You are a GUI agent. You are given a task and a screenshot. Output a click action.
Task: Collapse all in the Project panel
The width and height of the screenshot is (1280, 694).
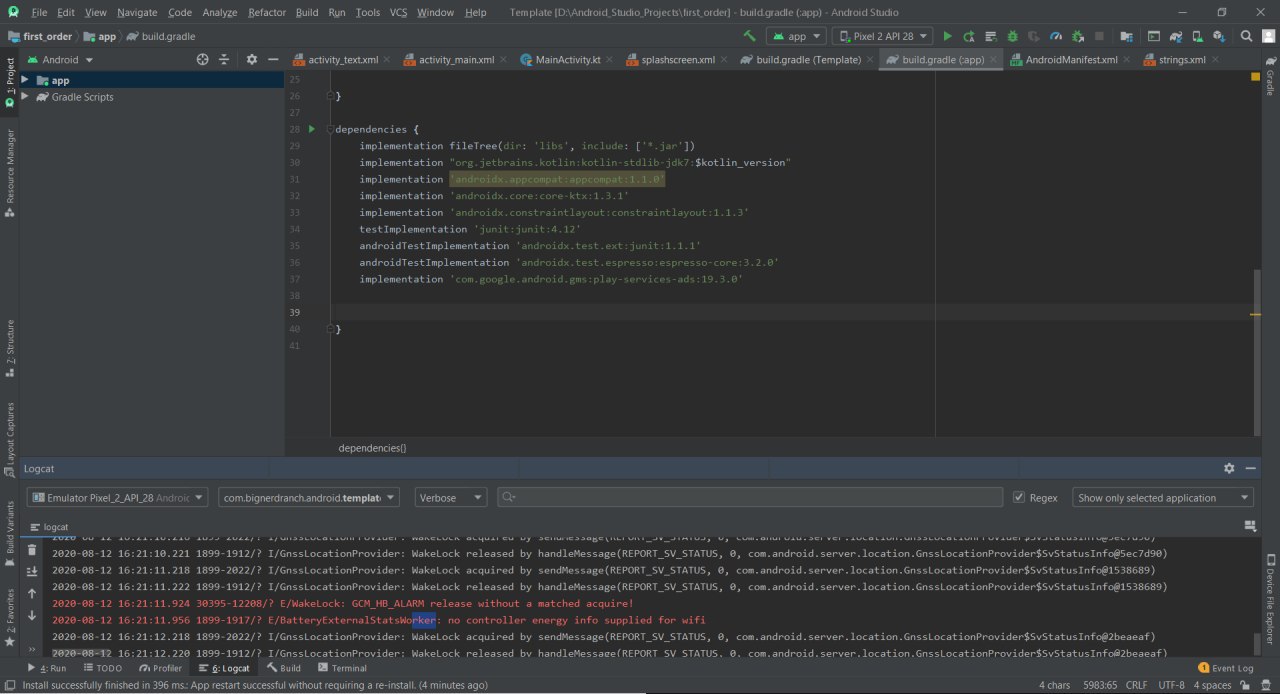coord(224,60)
